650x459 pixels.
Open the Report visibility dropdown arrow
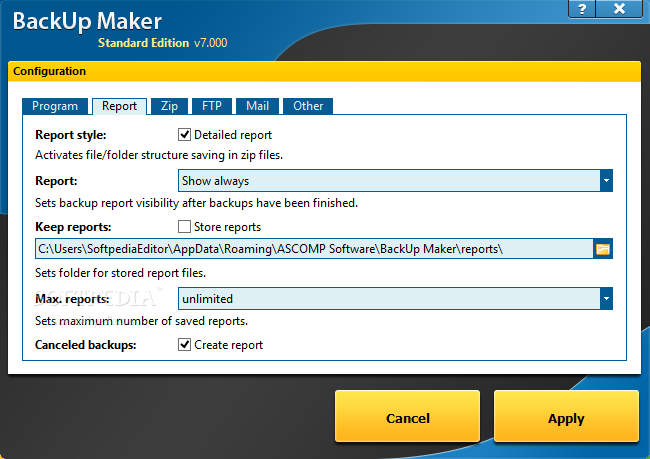[x=606, y=180]
